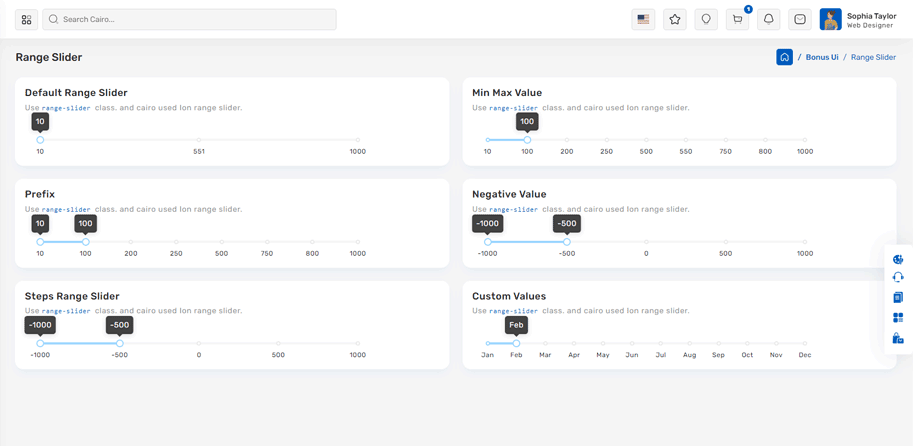Toggle the light bulb theme icon
The image size is (913, 446).
tap(706, 19)
